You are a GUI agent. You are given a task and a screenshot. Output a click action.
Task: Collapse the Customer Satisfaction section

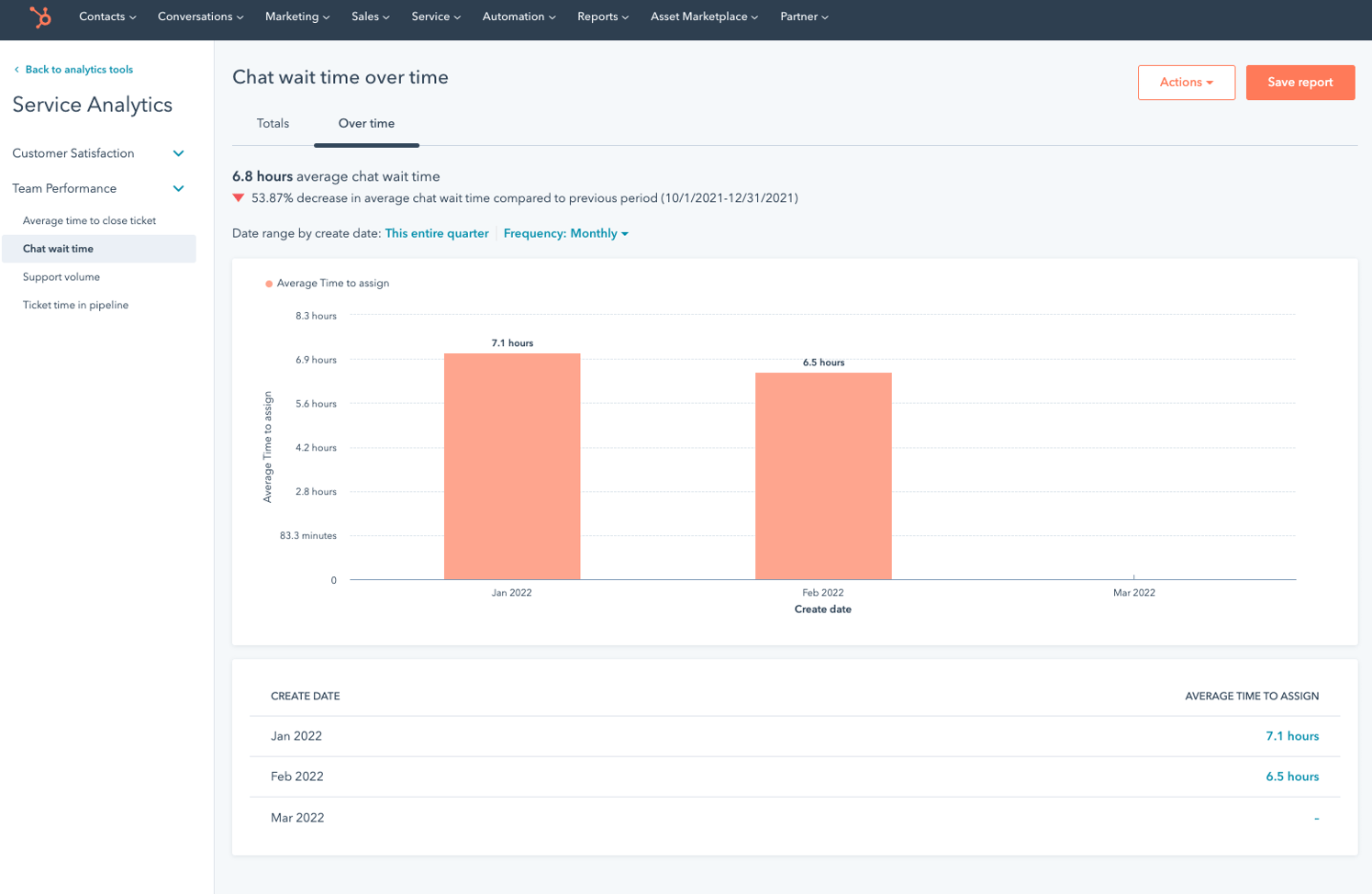pyautogui.click(x=178, y=153)
